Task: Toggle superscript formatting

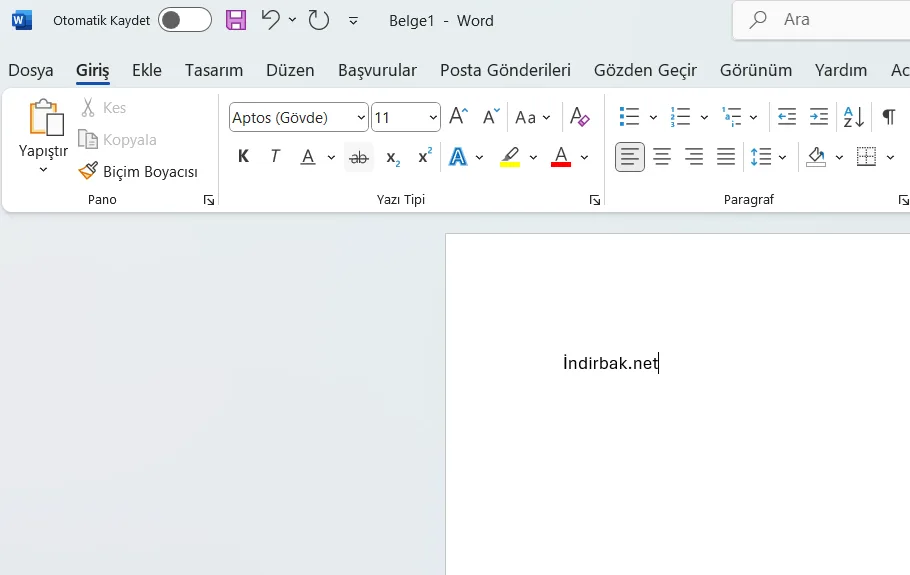Action: coord(425,156)
